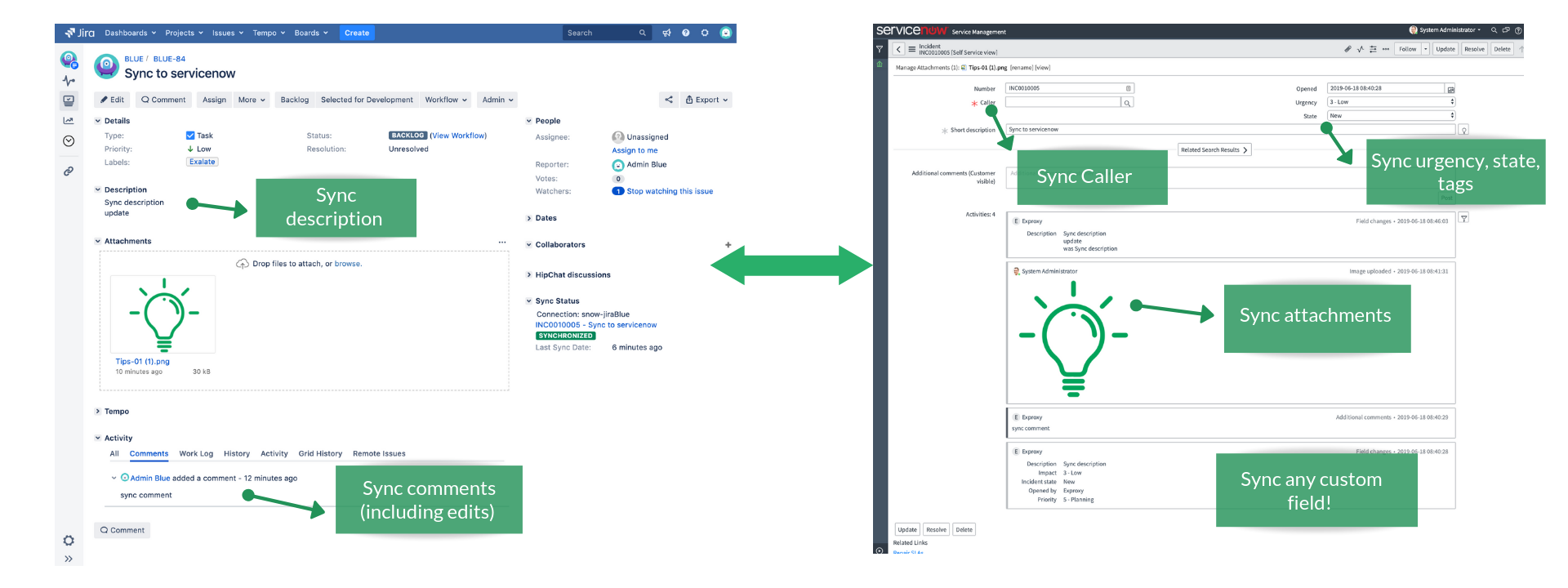The image size is (1568, 588).
Task: Open ServiceNow more options ellipsis icon
Action: click(1386, 49)
